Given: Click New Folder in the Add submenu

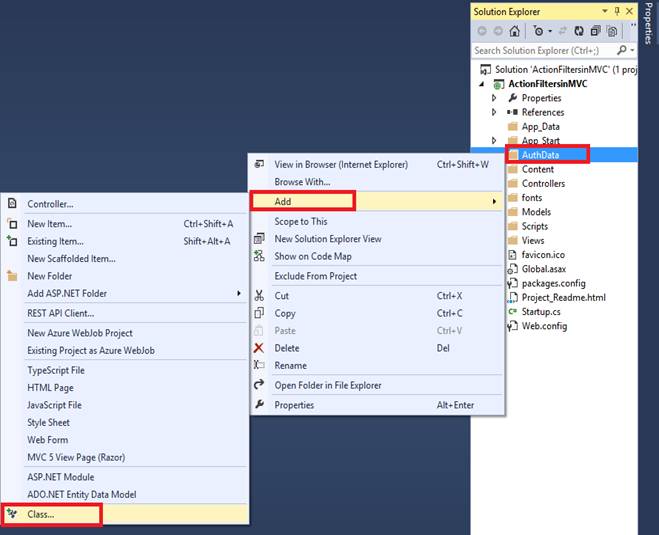Looking at the screenshot, I should (49, 276).
